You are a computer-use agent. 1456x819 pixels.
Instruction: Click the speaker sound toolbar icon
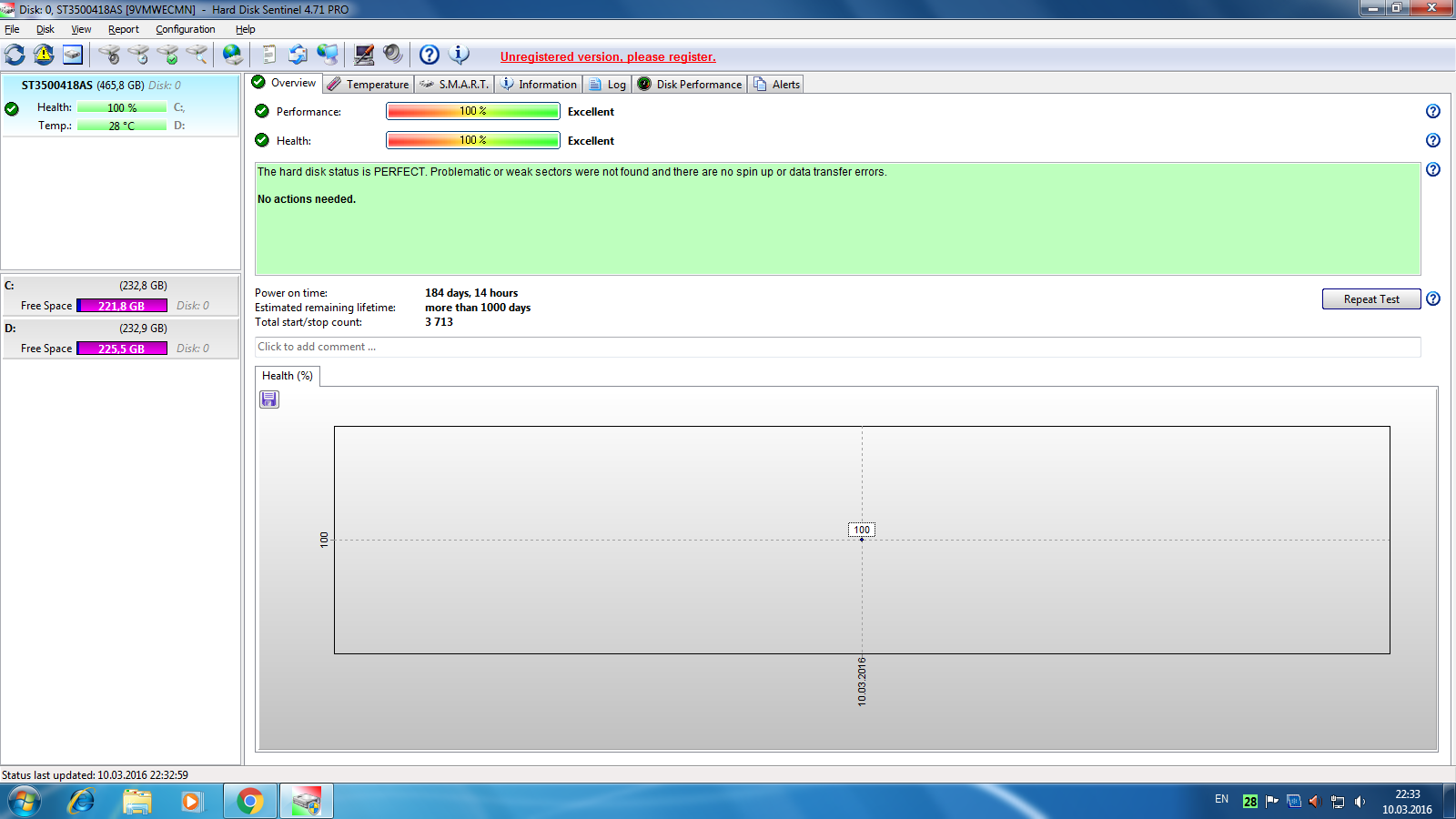(x=393, y=55)
